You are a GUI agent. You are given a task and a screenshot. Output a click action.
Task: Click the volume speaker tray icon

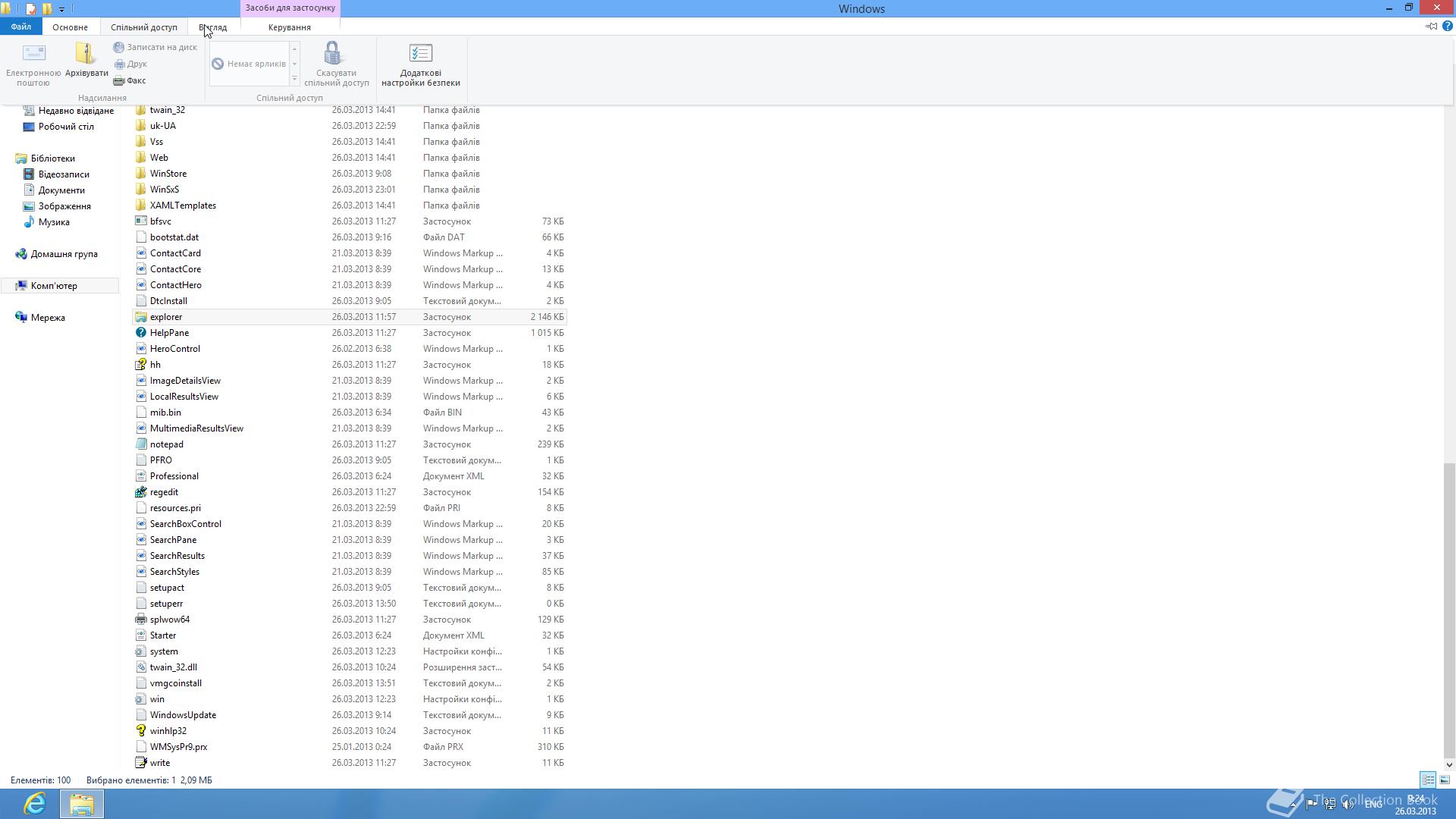[1348, 804]
